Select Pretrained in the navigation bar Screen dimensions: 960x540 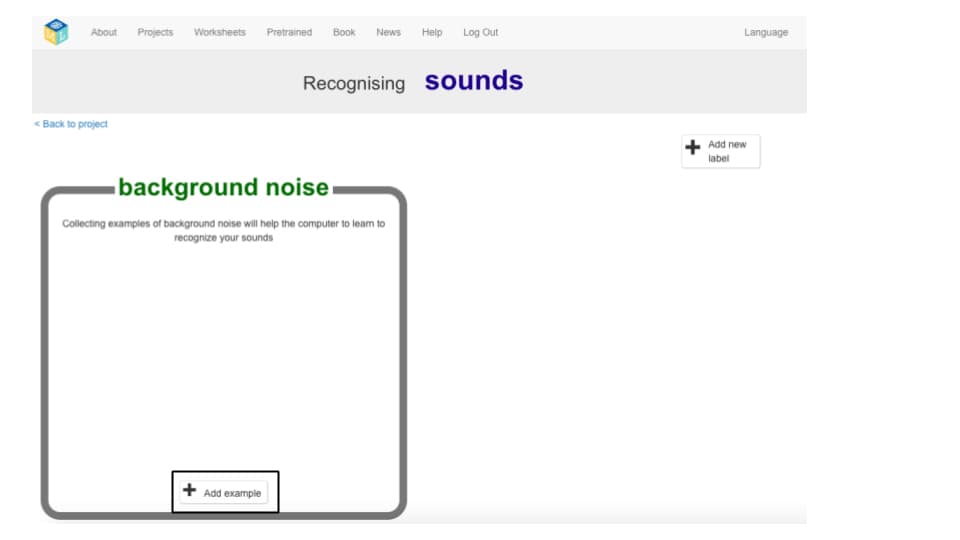coord(289,32)
